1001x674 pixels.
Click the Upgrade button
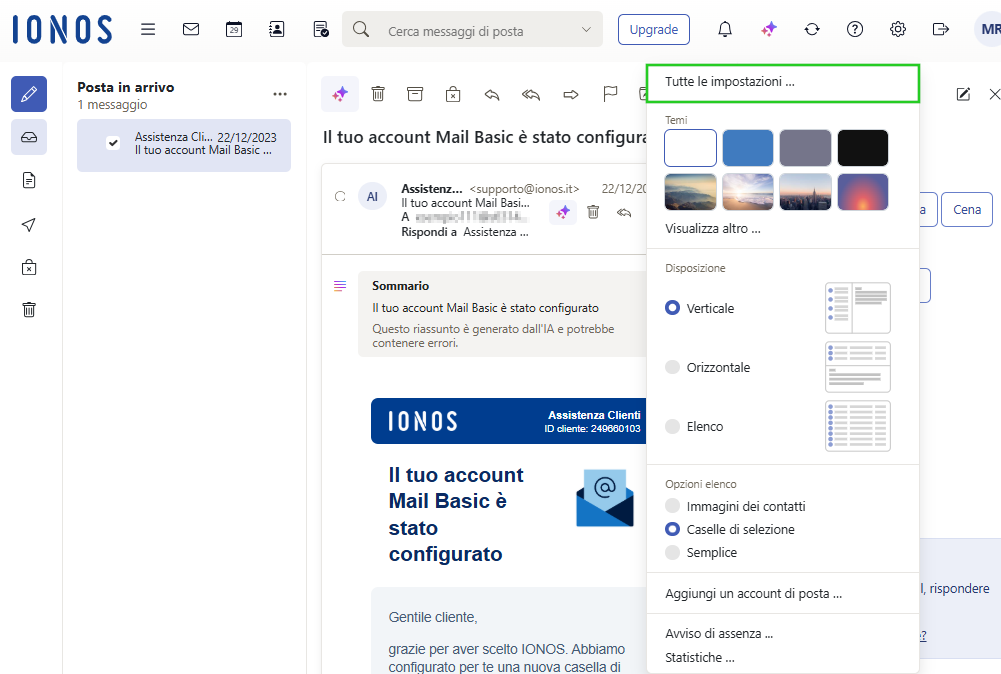[654, 29]
